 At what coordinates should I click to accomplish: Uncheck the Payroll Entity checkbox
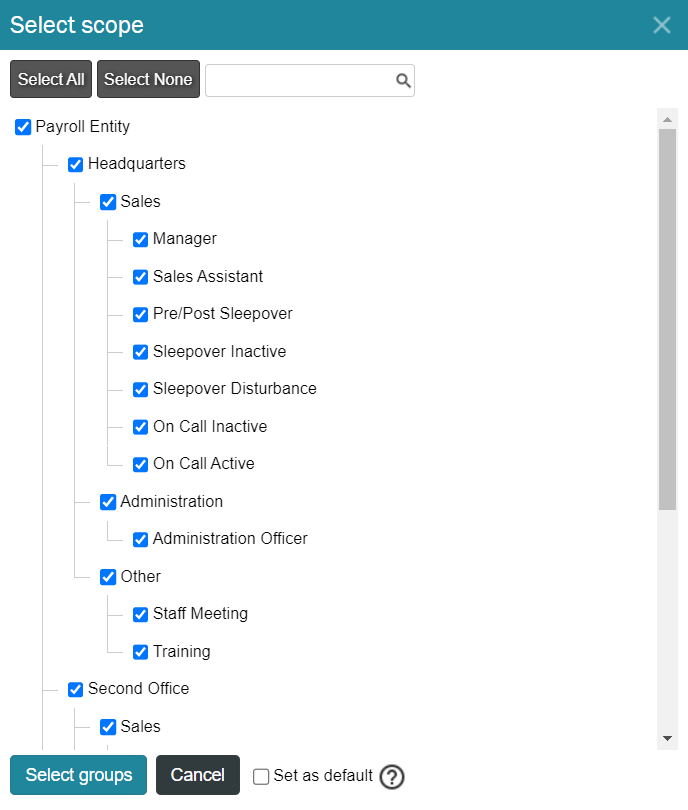point(23,127)
